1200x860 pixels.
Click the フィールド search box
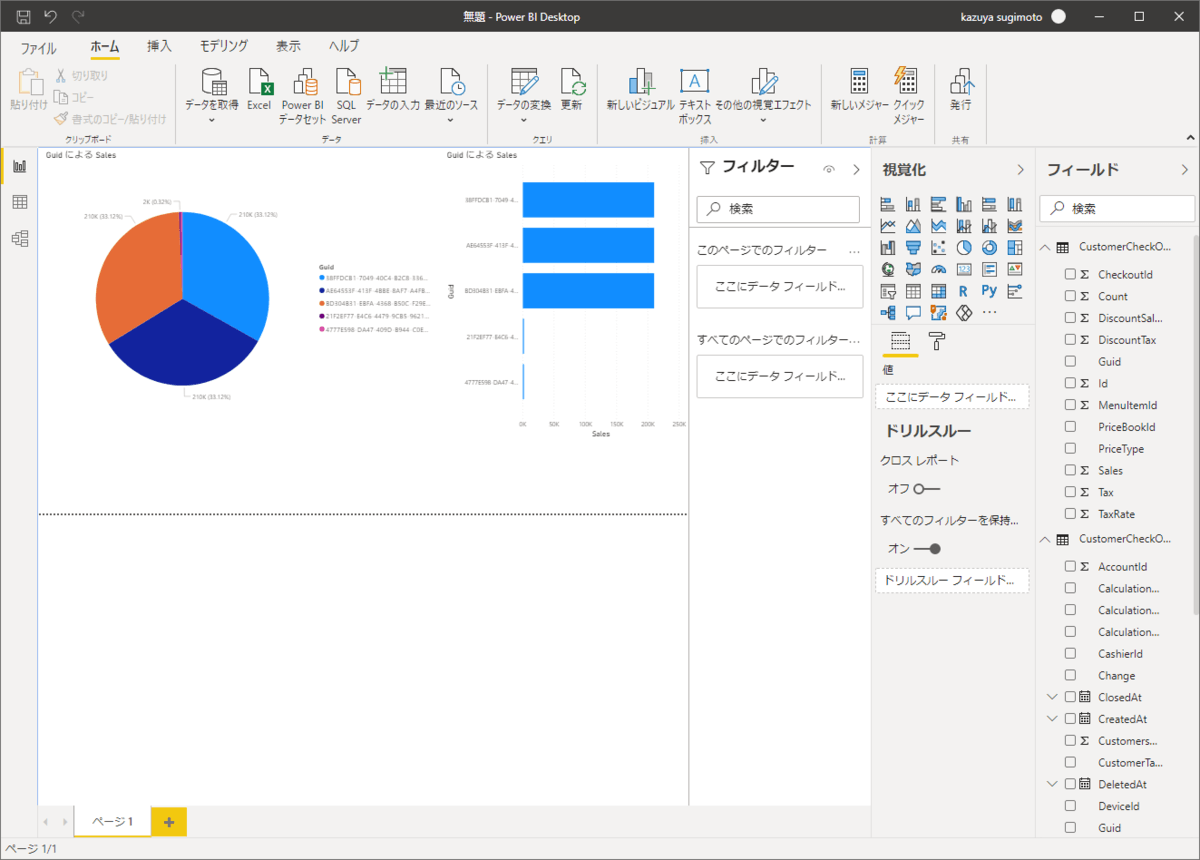point(1117,209)
